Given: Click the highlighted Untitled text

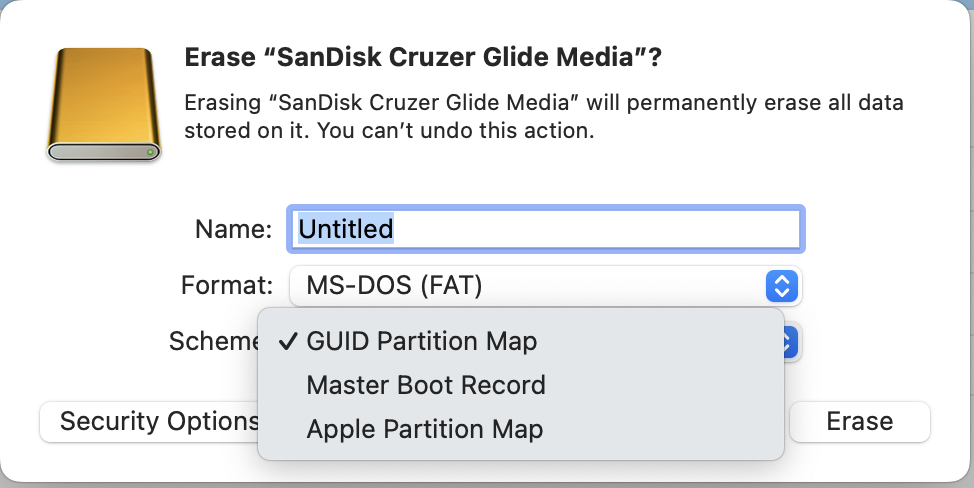Looking at the screenshot, I should [x=346, y=230].
